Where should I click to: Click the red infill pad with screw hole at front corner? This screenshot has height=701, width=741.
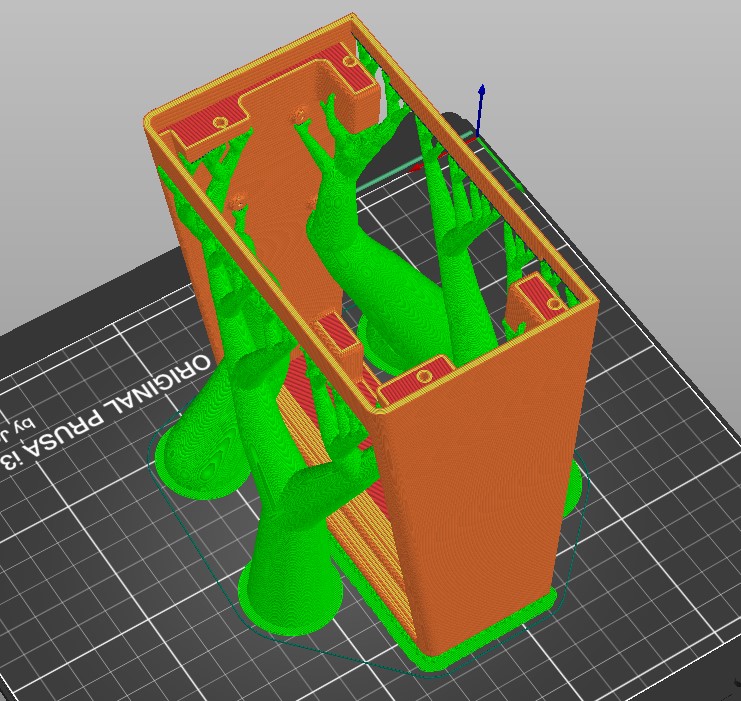coord(416,379)
